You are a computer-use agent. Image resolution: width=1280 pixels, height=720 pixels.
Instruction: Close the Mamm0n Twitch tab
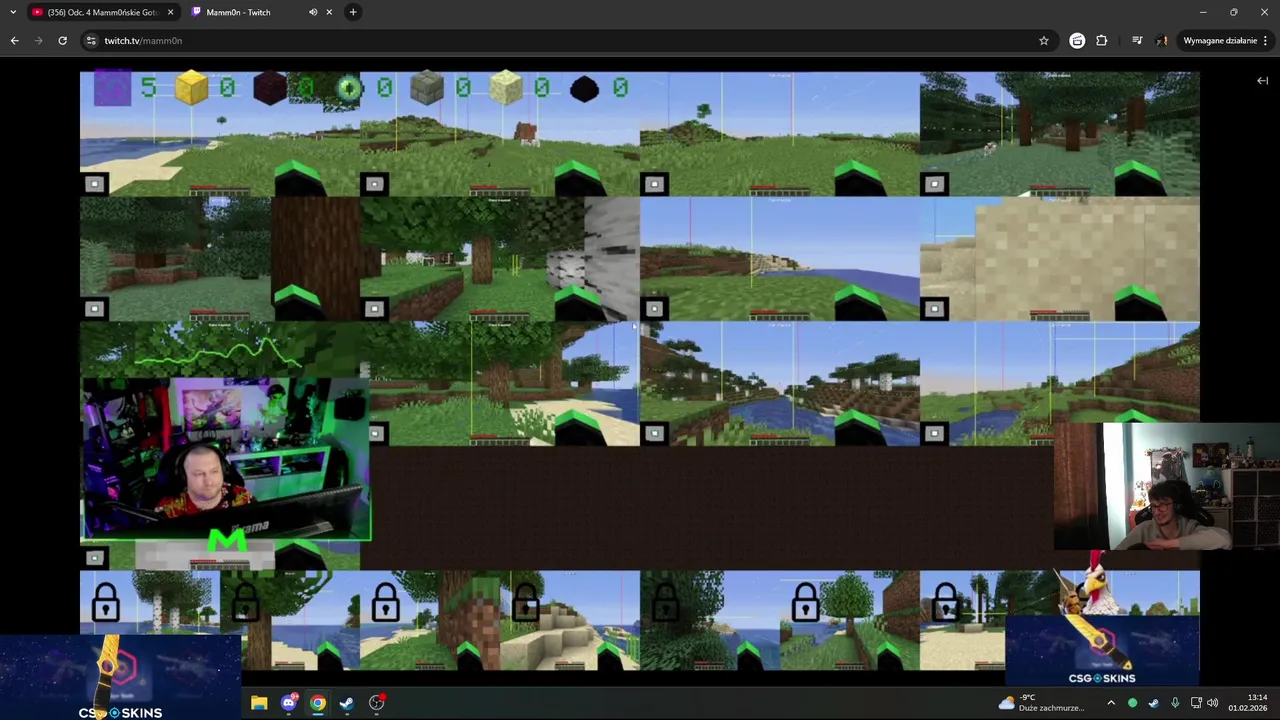tap(329, 12)
